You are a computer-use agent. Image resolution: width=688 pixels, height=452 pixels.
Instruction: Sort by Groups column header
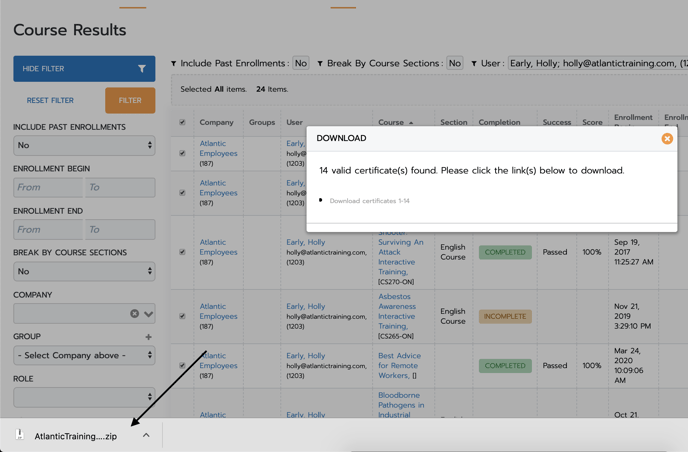[x=262, y=122]
